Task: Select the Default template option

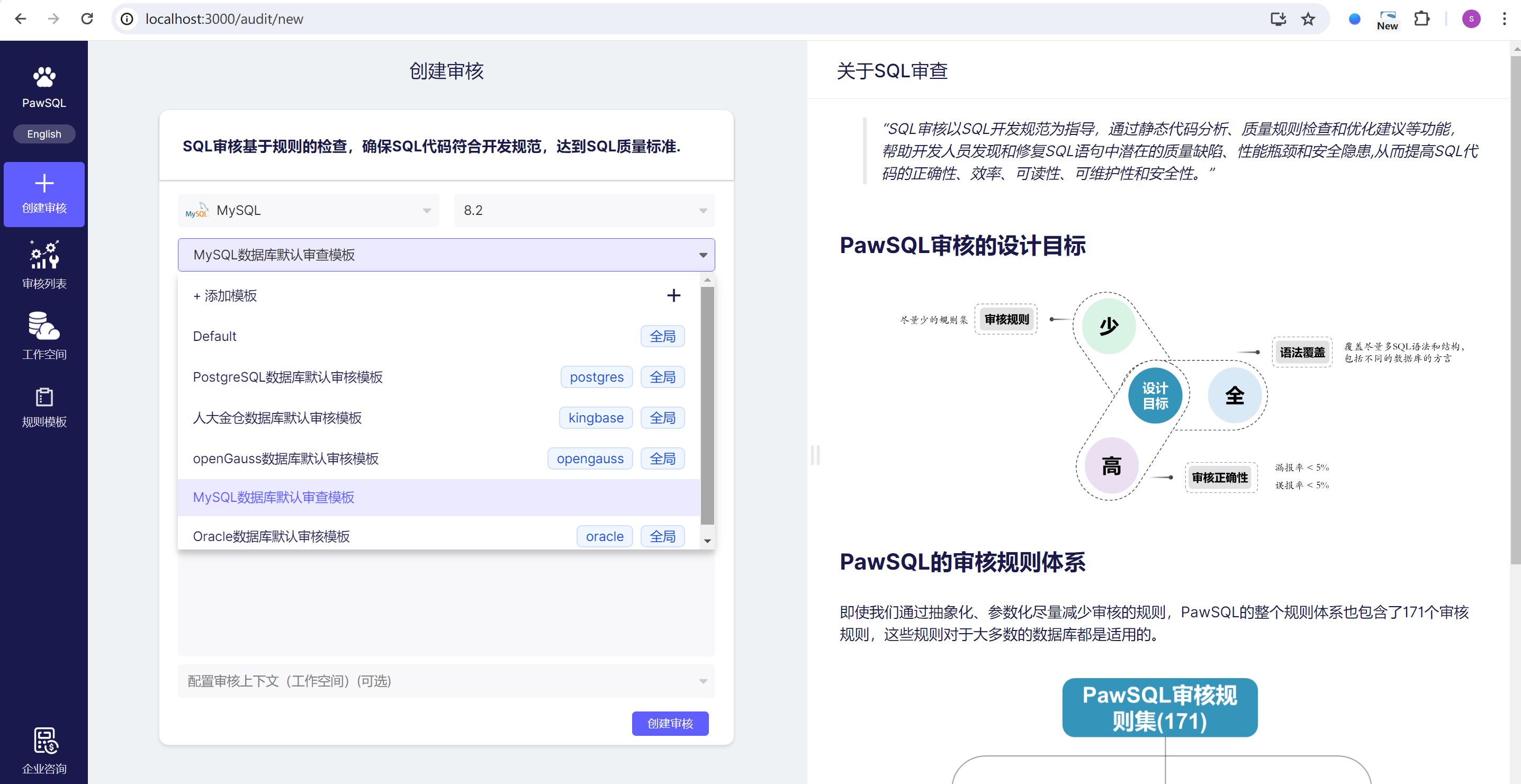Action: [x=214, y=337]
